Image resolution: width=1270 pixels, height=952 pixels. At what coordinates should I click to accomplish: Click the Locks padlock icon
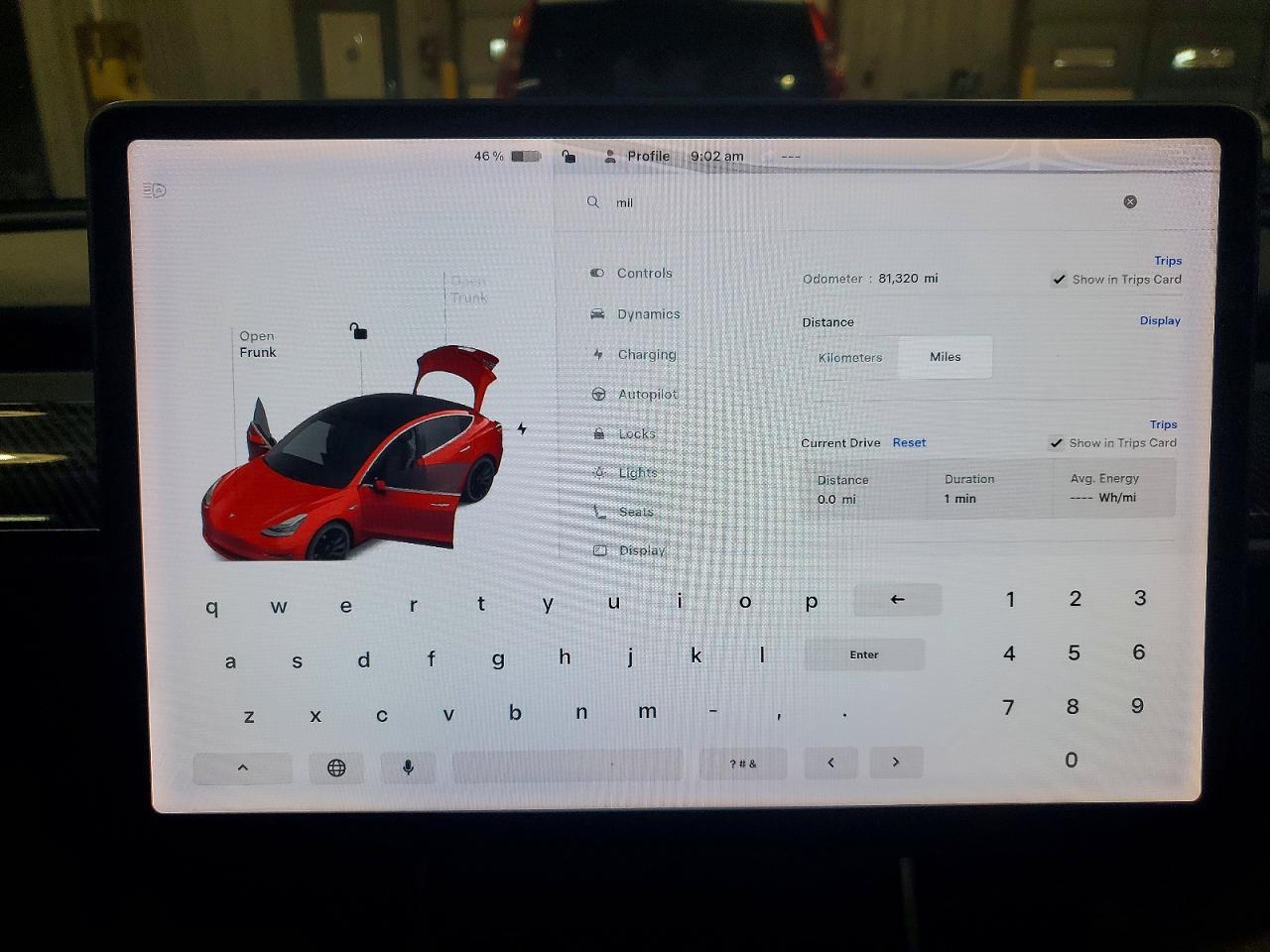598,433
